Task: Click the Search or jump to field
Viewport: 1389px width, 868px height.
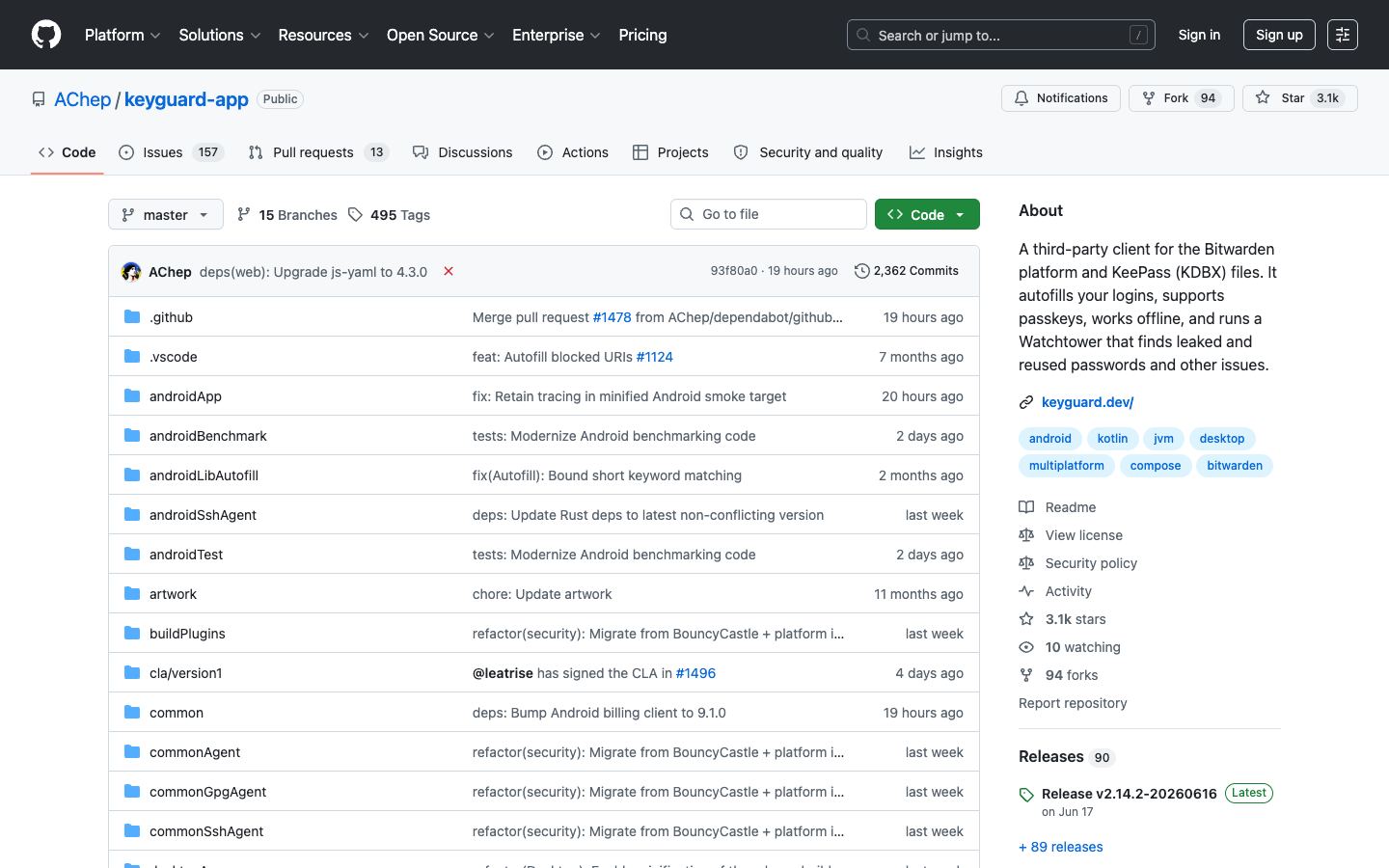Action: coord(1001,35)
